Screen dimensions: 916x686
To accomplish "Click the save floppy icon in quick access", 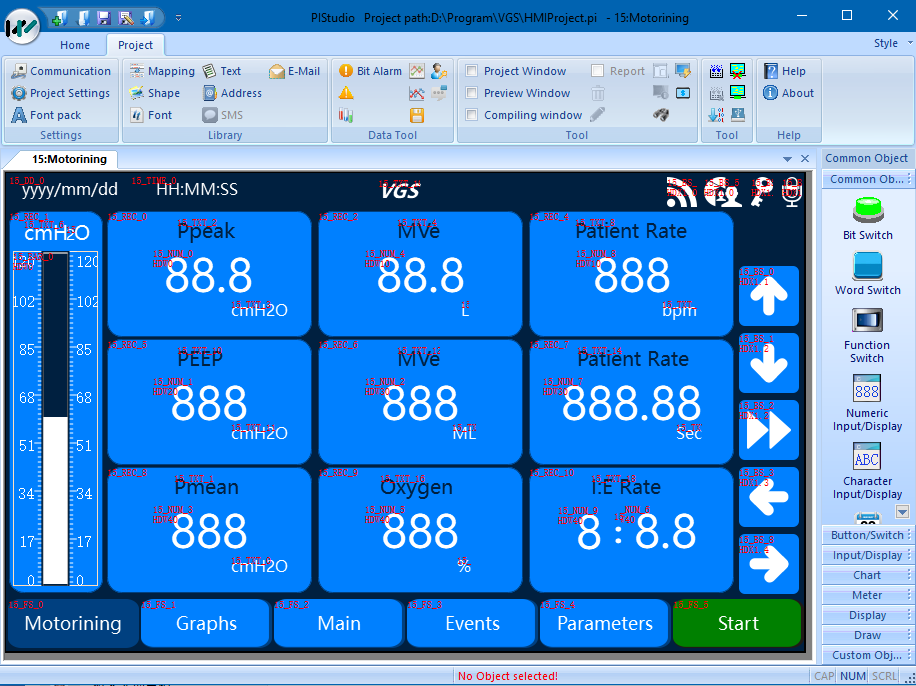I will coord(104,19).
